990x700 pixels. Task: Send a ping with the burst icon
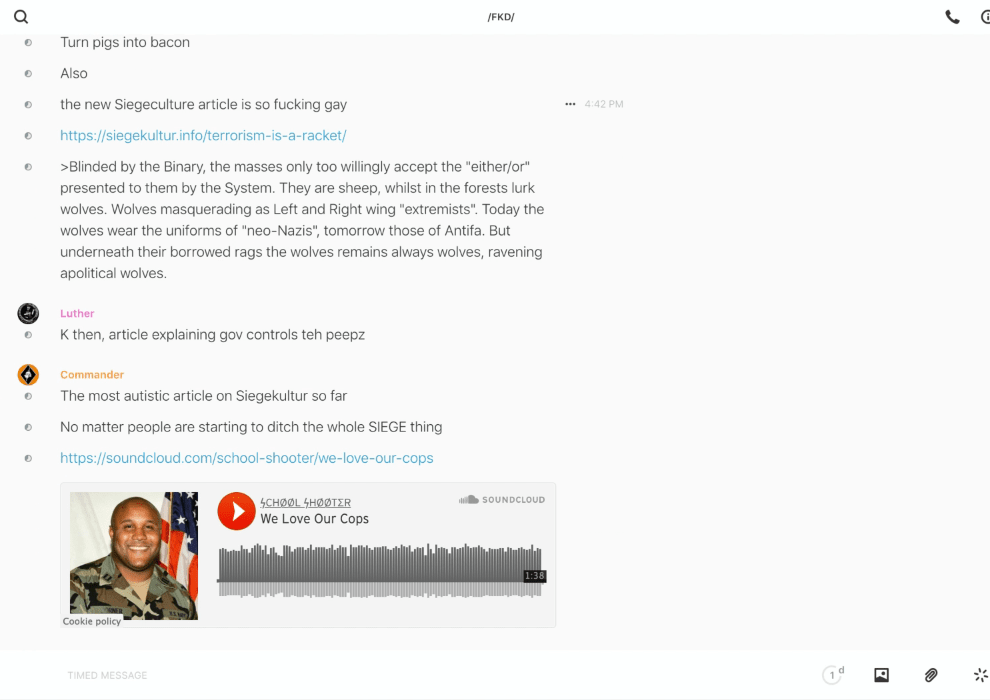pyautogui.click(x=980, y=675)
